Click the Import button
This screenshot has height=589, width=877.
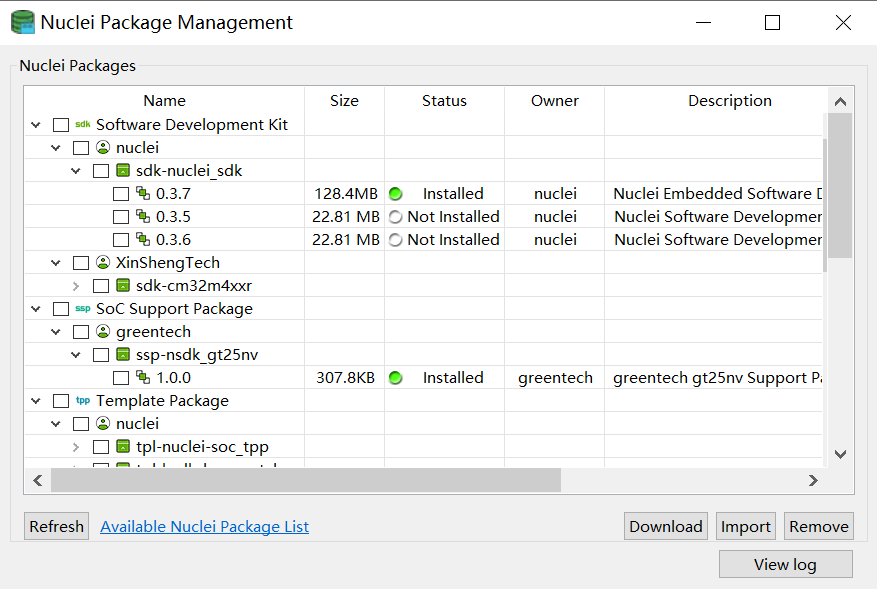click(746, 526)
